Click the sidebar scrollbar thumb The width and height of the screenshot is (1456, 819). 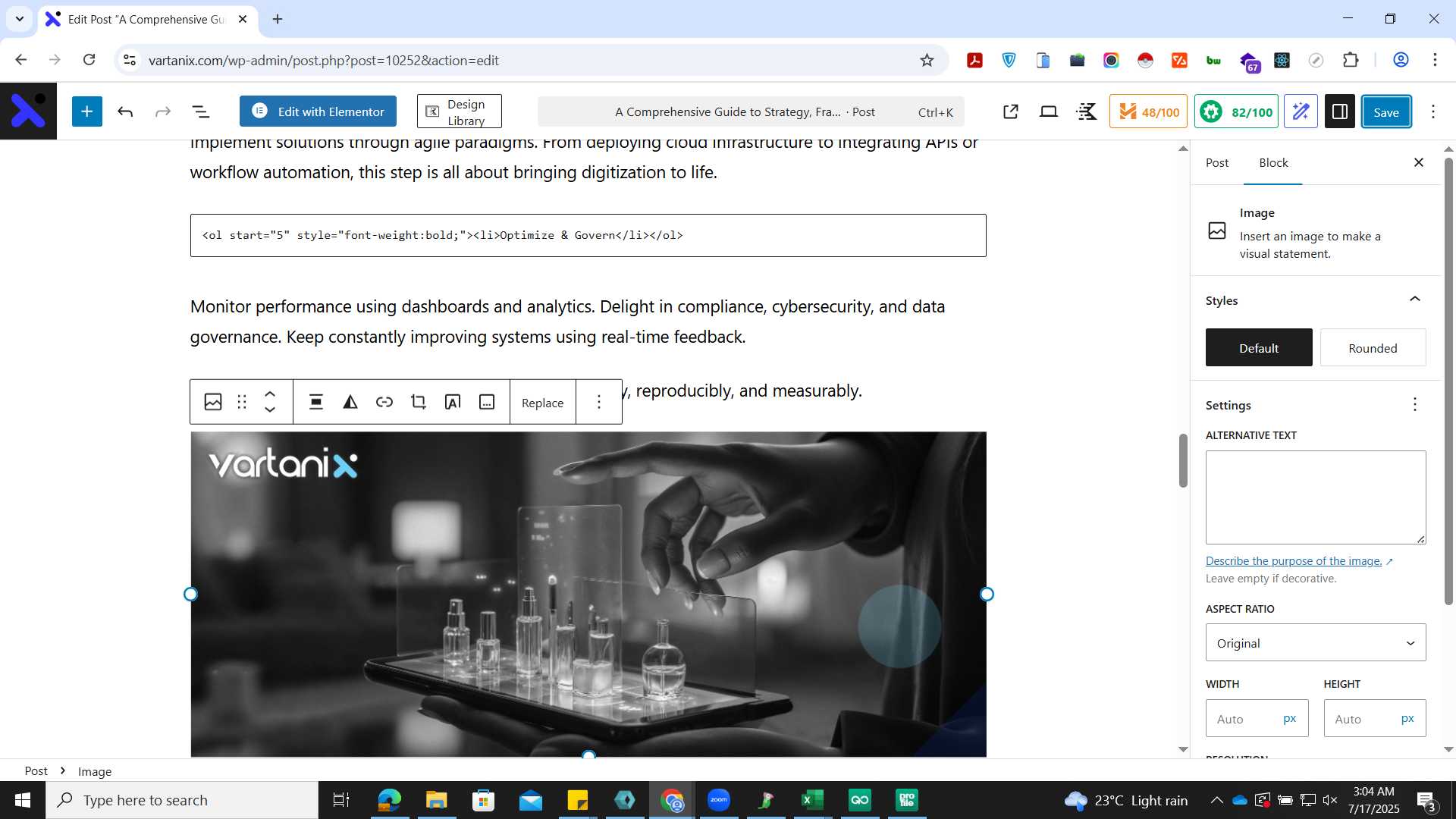(x=1448, y=381)
